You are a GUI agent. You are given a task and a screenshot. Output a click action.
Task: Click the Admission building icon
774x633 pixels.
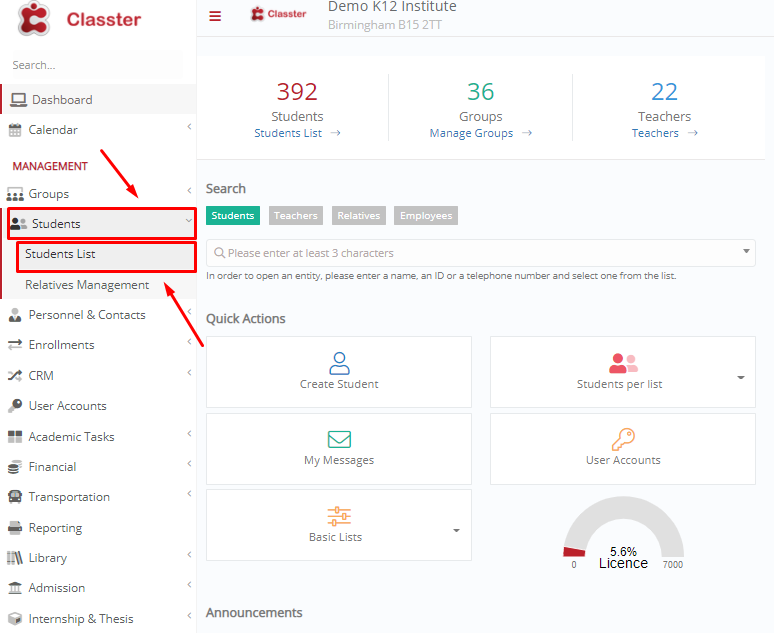click(15, 588)
